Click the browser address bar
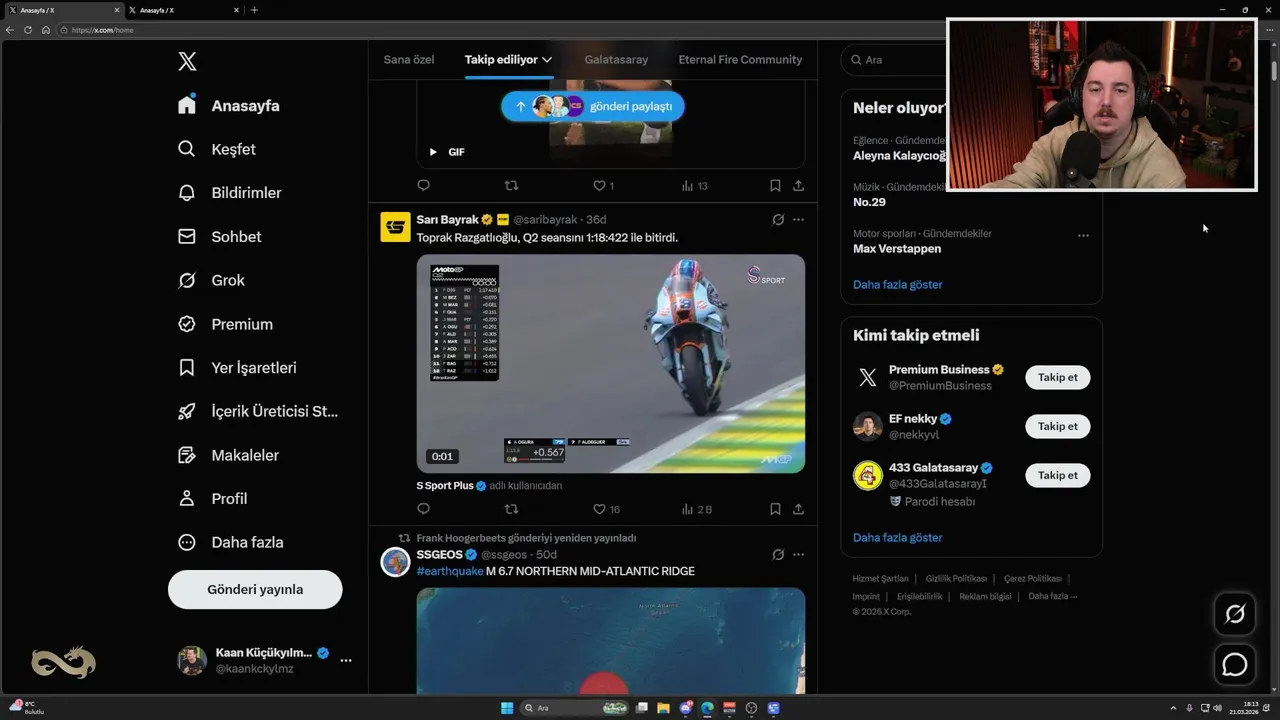1280x720 pixels. click(500, 30)
